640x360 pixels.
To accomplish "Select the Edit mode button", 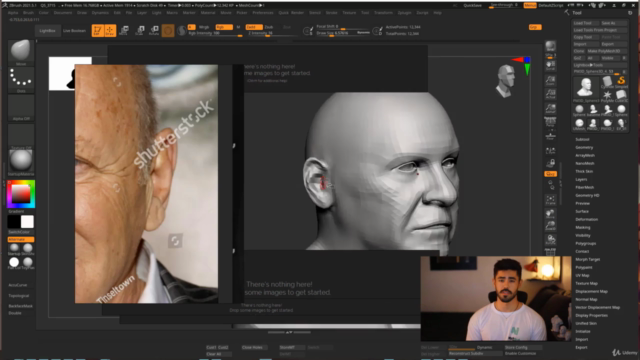I will coord(97,31).
